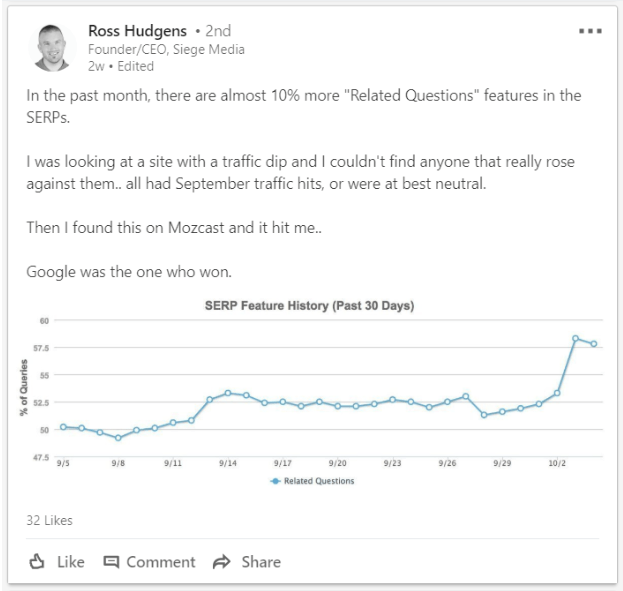Click the last data point on the chart line
The width and height of the screenshot is (623, 591).
click(594, 344)
